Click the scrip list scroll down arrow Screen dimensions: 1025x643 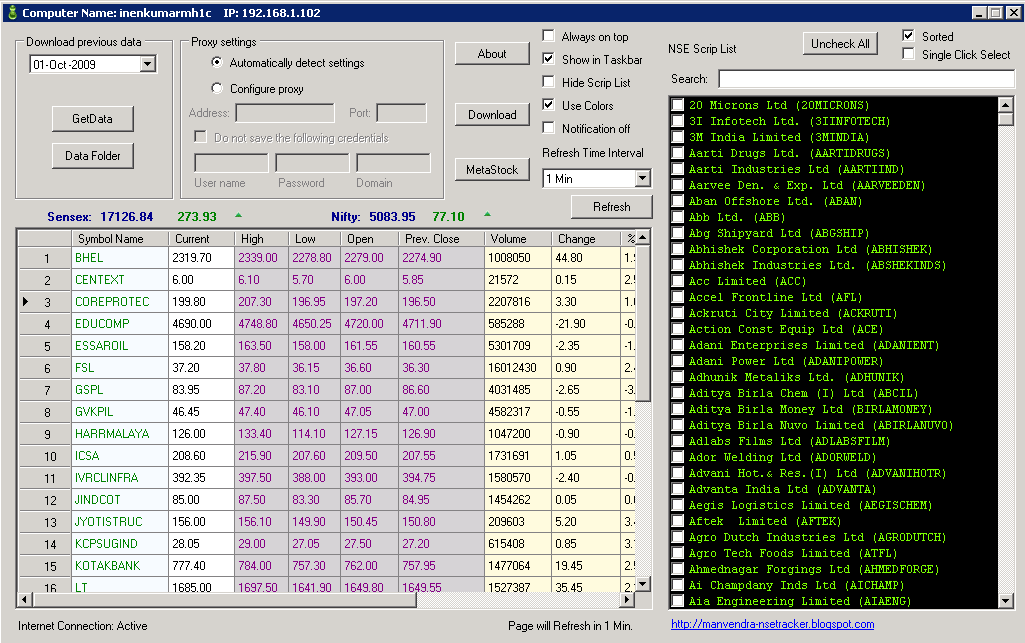click(x=1005, y=600)
